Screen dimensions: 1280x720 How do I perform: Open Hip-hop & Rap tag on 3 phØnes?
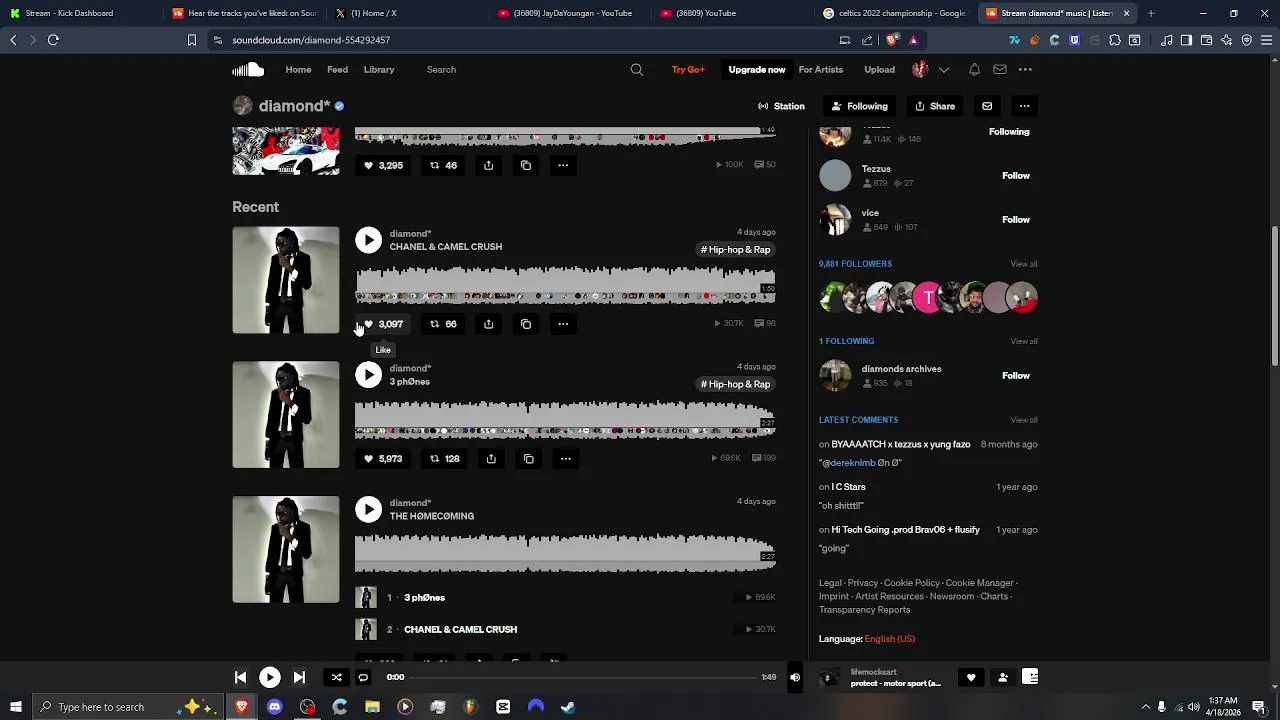pos(736,384)
